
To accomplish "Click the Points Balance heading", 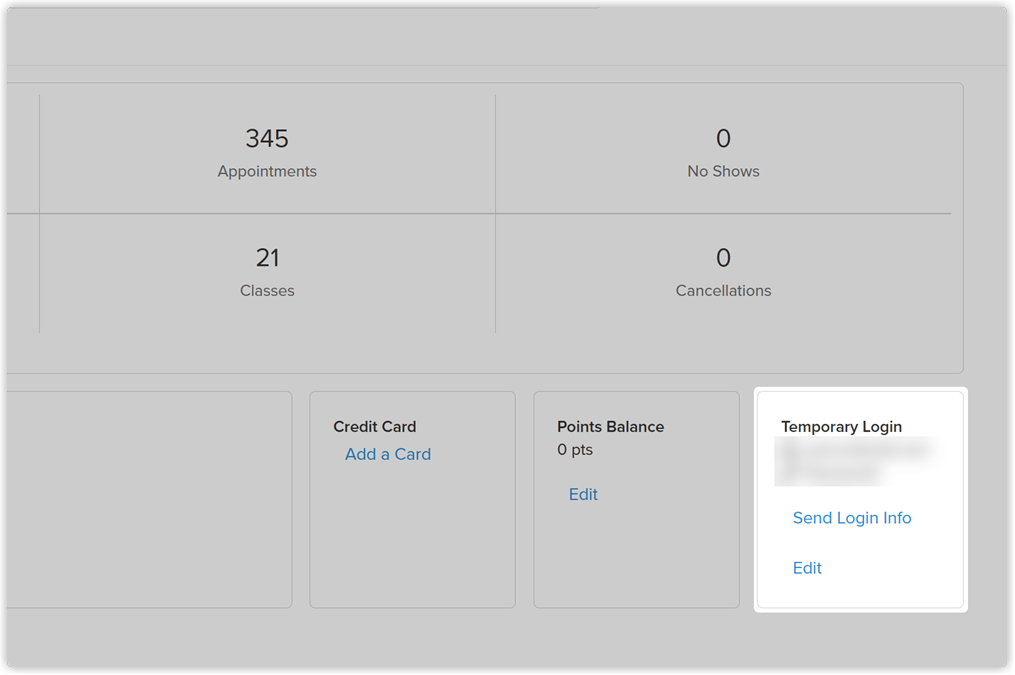I will 610,427.
